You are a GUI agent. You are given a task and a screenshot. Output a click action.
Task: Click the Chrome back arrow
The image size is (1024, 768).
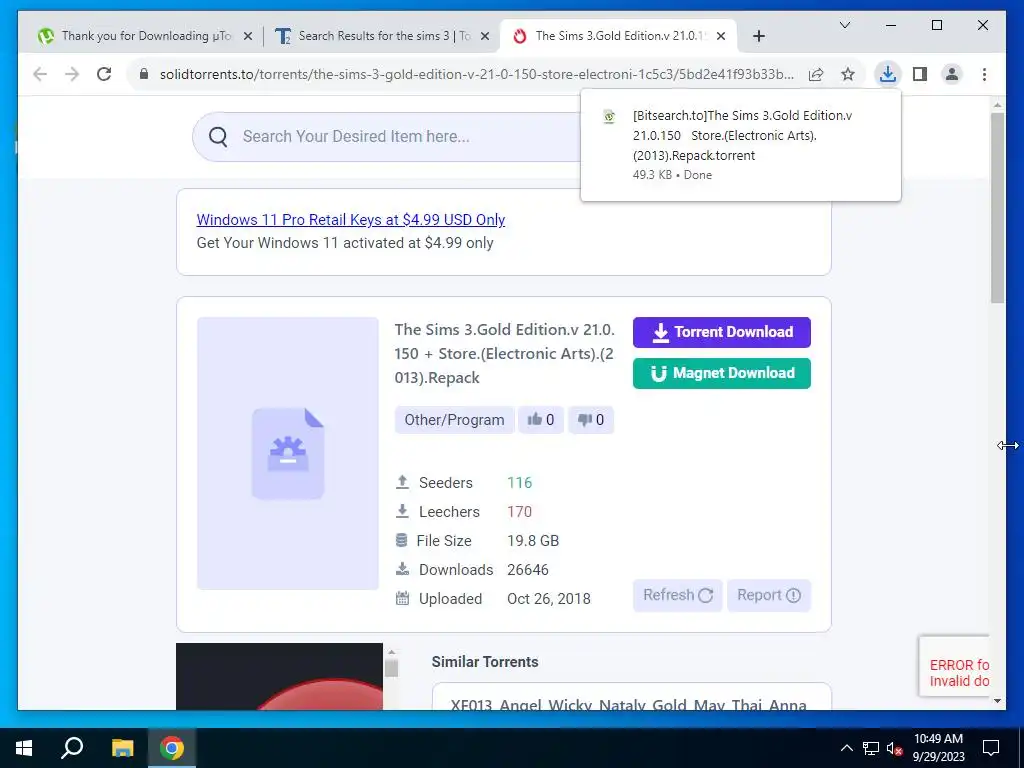tap(40, 74)
